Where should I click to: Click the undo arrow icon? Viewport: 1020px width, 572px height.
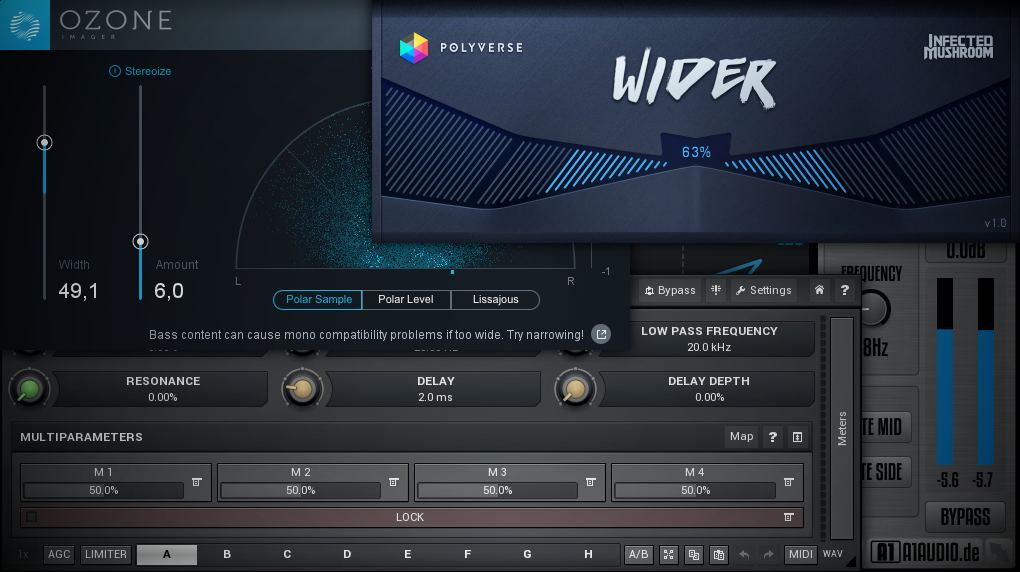coord(744,554)
